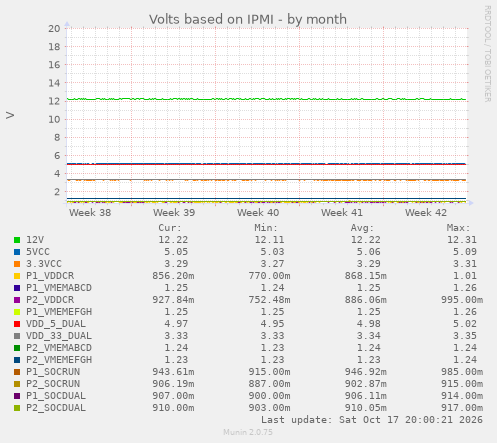Click the Max: column header

(x=458, y=228)
